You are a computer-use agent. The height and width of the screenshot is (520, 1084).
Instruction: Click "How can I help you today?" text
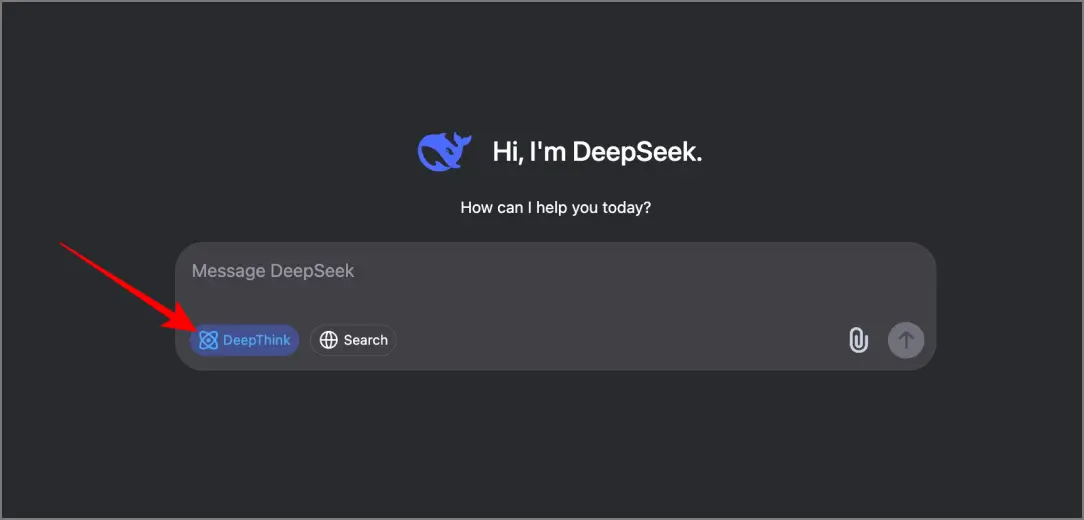[556, 207]
